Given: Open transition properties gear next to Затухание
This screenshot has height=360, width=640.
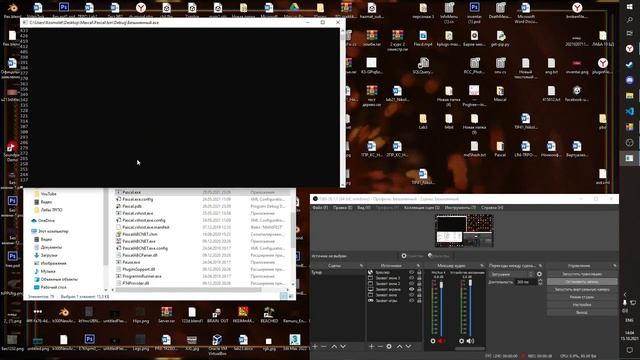Looking at the screenshot, I should 539,274.
